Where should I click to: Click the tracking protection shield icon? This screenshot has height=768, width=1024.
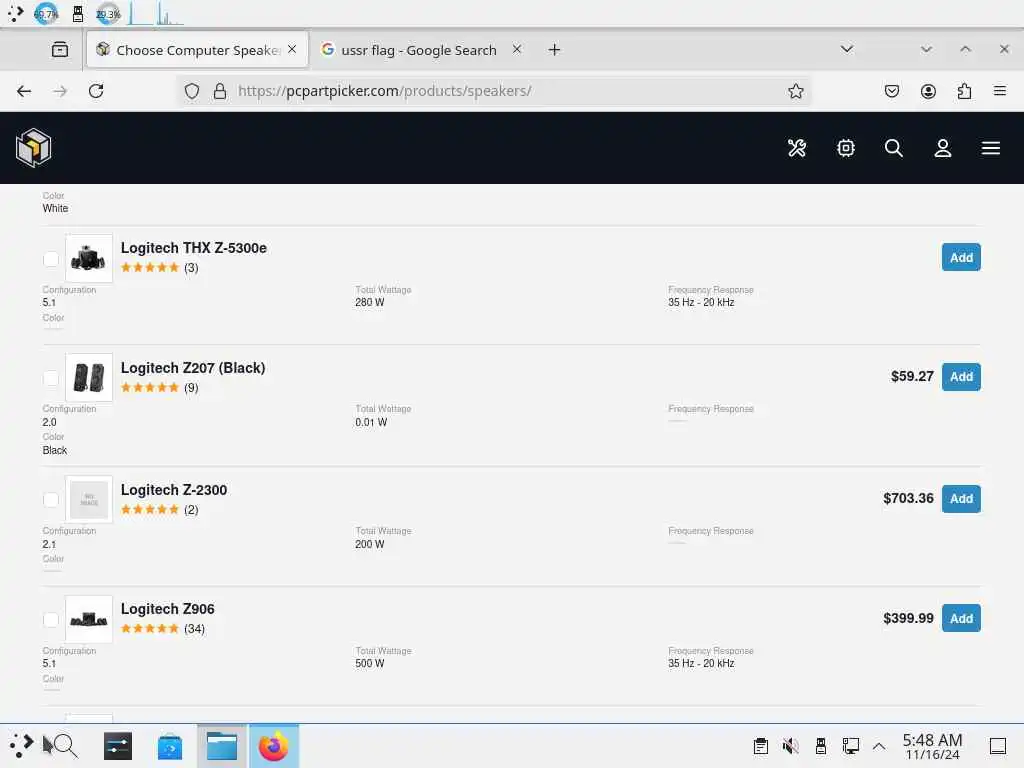tap(191, 91)
